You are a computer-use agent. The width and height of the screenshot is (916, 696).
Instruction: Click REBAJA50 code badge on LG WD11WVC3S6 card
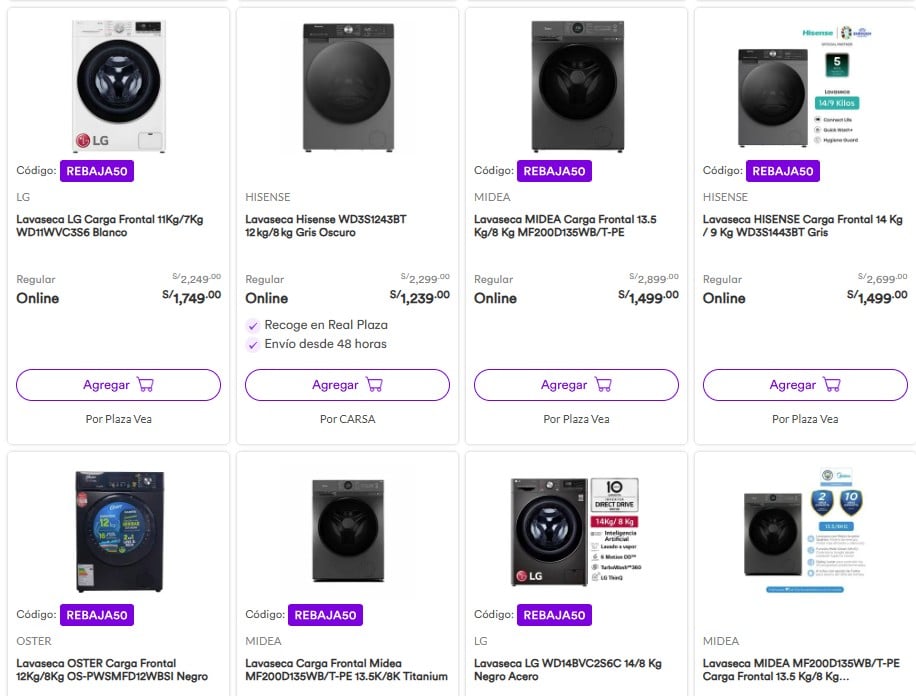pos(97,171)
